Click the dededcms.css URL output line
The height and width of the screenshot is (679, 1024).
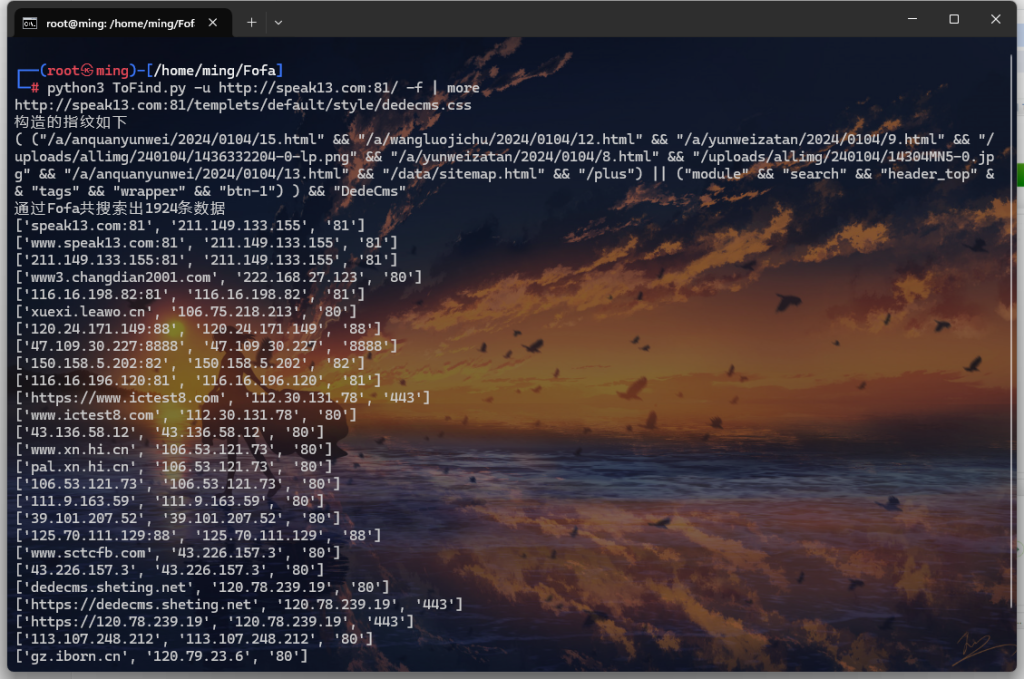pos(242,104)
